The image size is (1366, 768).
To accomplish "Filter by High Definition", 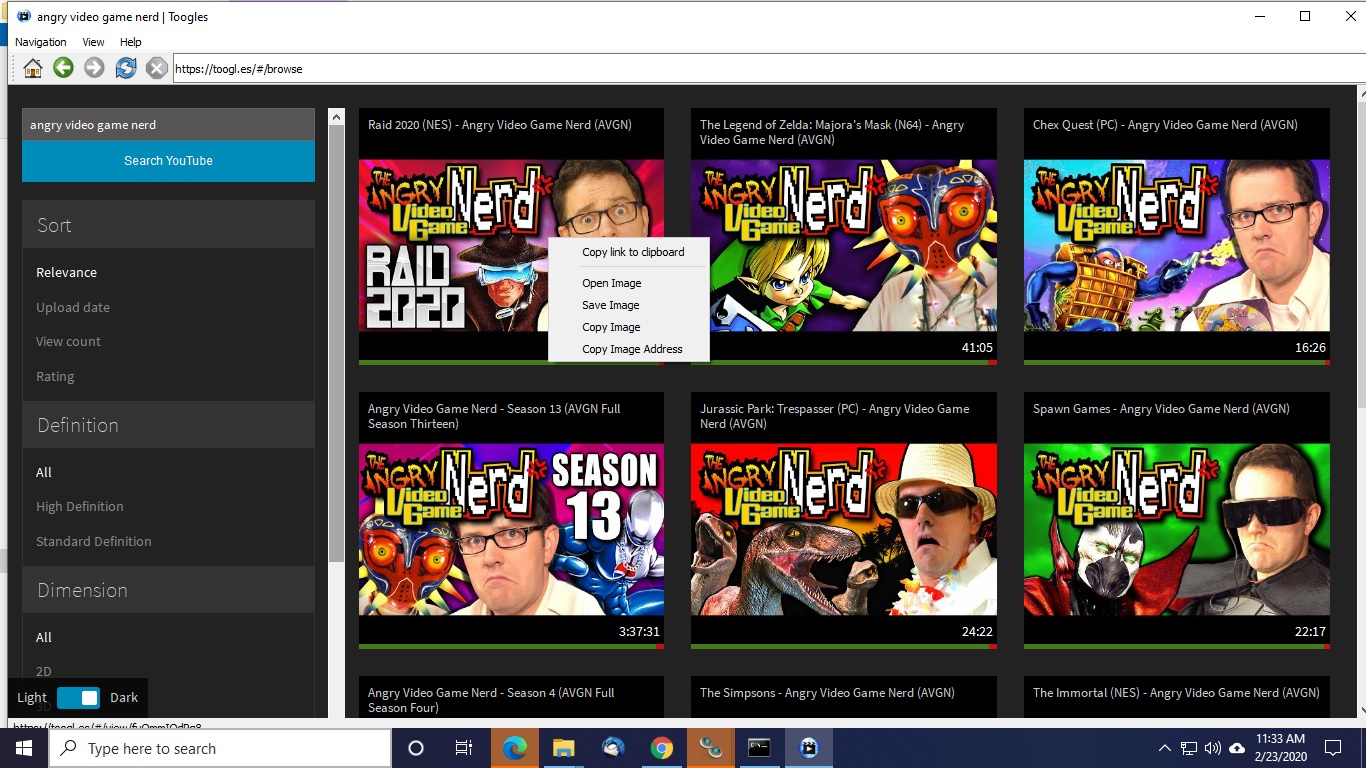I will point(80,506).
